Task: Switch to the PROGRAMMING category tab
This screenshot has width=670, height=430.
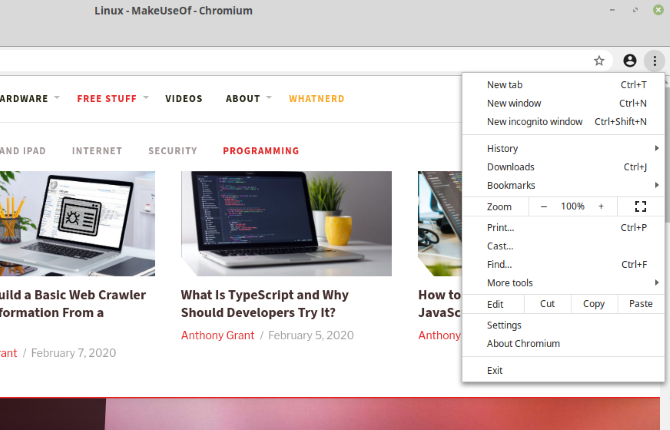Action: click(261, 151)
